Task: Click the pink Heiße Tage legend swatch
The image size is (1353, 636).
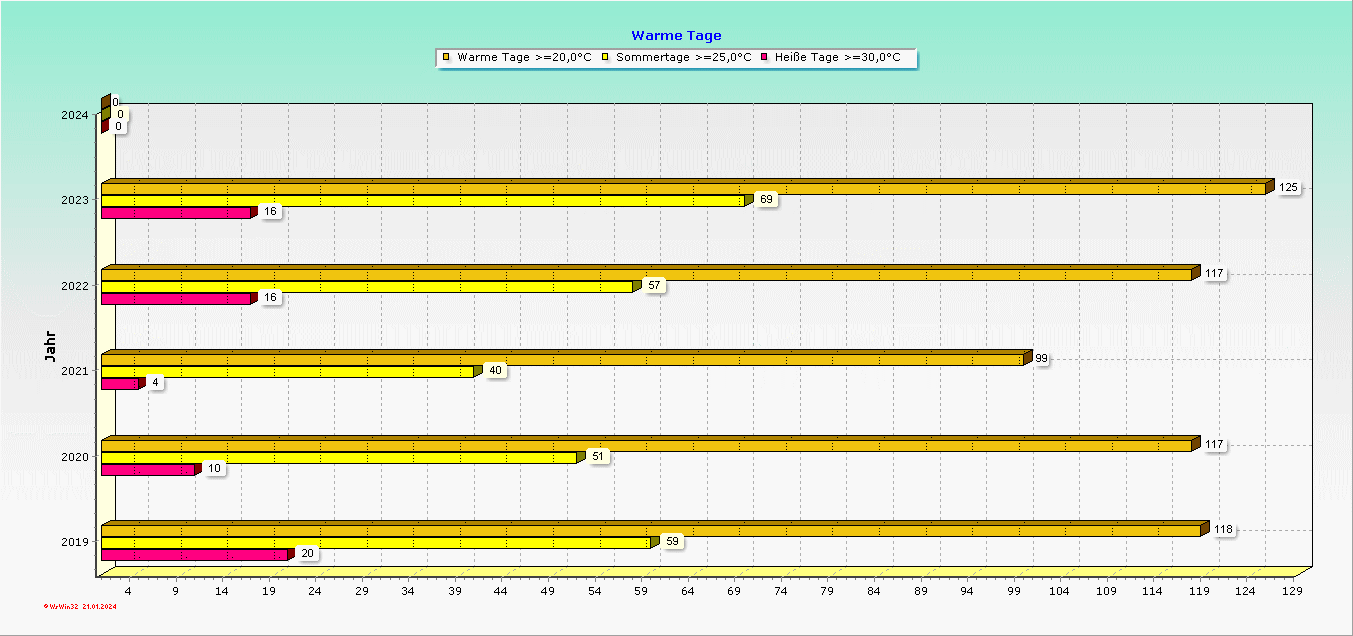Action: click(764, 58)
